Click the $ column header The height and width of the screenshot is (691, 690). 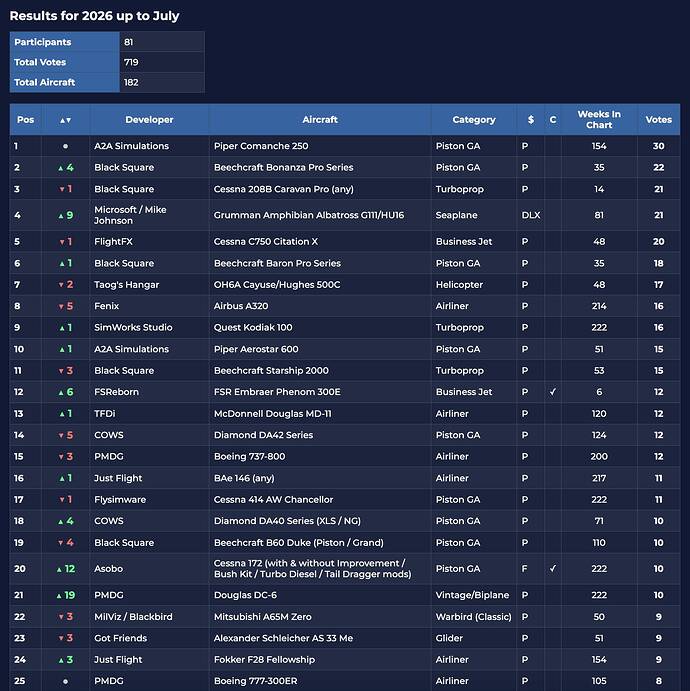tap(530, 120)
